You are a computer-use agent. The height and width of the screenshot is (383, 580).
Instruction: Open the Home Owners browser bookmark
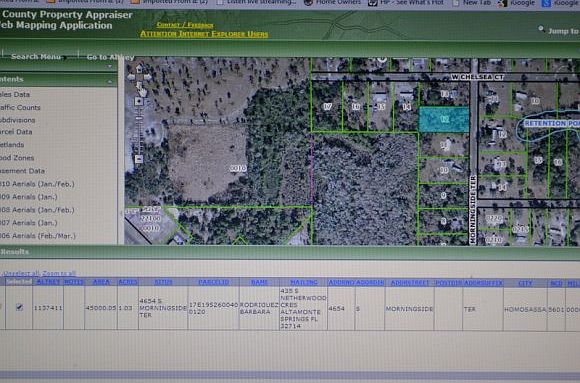(332, 3)
